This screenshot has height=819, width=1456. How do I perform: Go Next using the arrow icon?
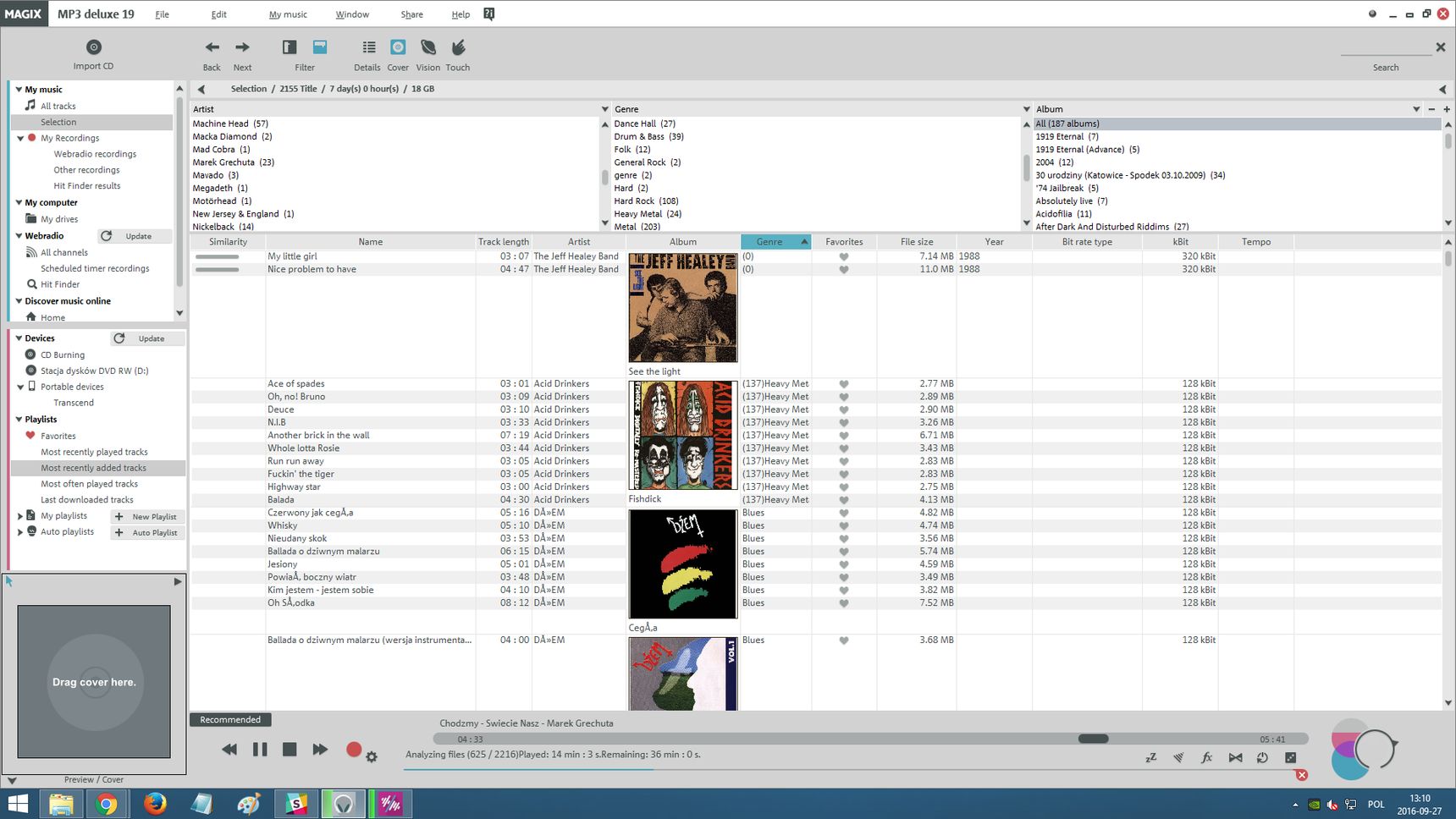tap(242, 47)
